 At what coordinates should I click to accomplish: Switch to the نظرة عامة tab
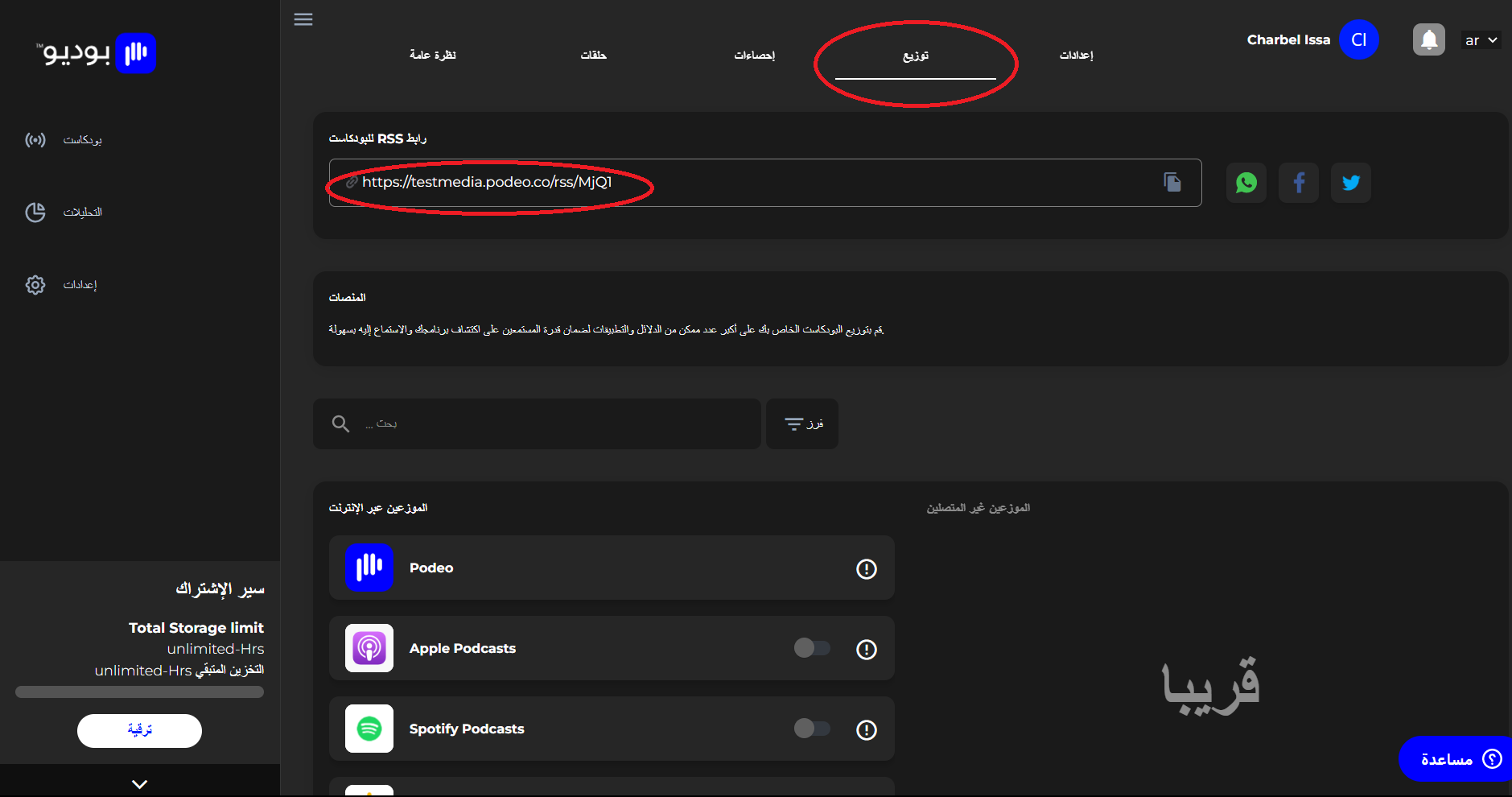[x=433, y=55]
